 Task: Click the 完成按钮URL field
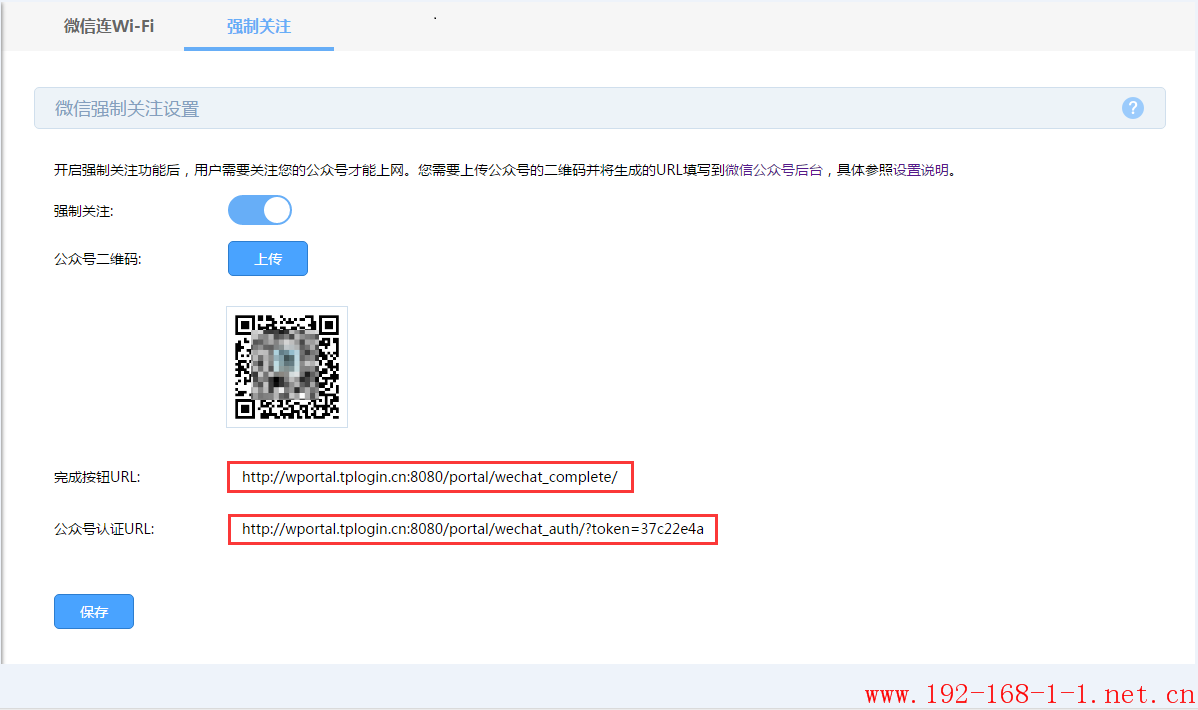(x=430, y=477)
